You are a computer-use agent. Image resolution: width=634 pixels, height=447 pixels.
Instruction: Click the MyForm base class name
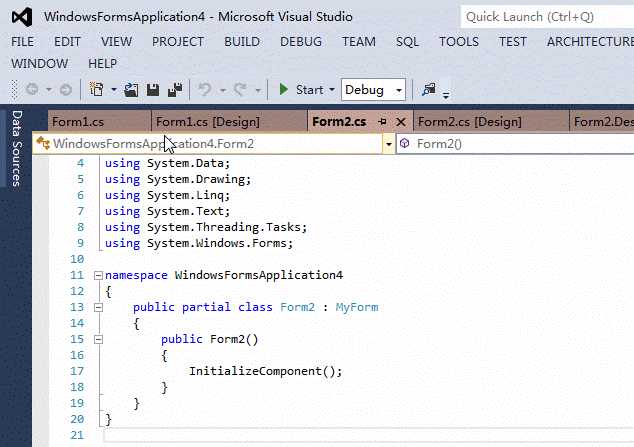[357, 308]
